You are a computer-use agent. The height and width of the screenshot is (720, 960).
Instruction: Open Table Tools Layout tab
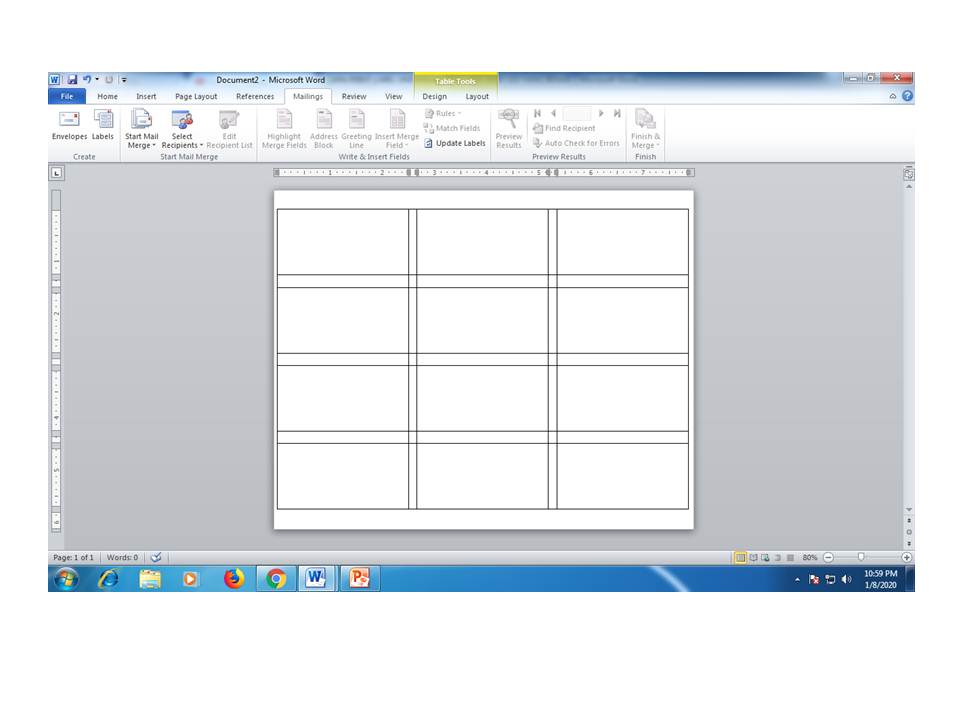pyautogui.click(x=477, y=96)
